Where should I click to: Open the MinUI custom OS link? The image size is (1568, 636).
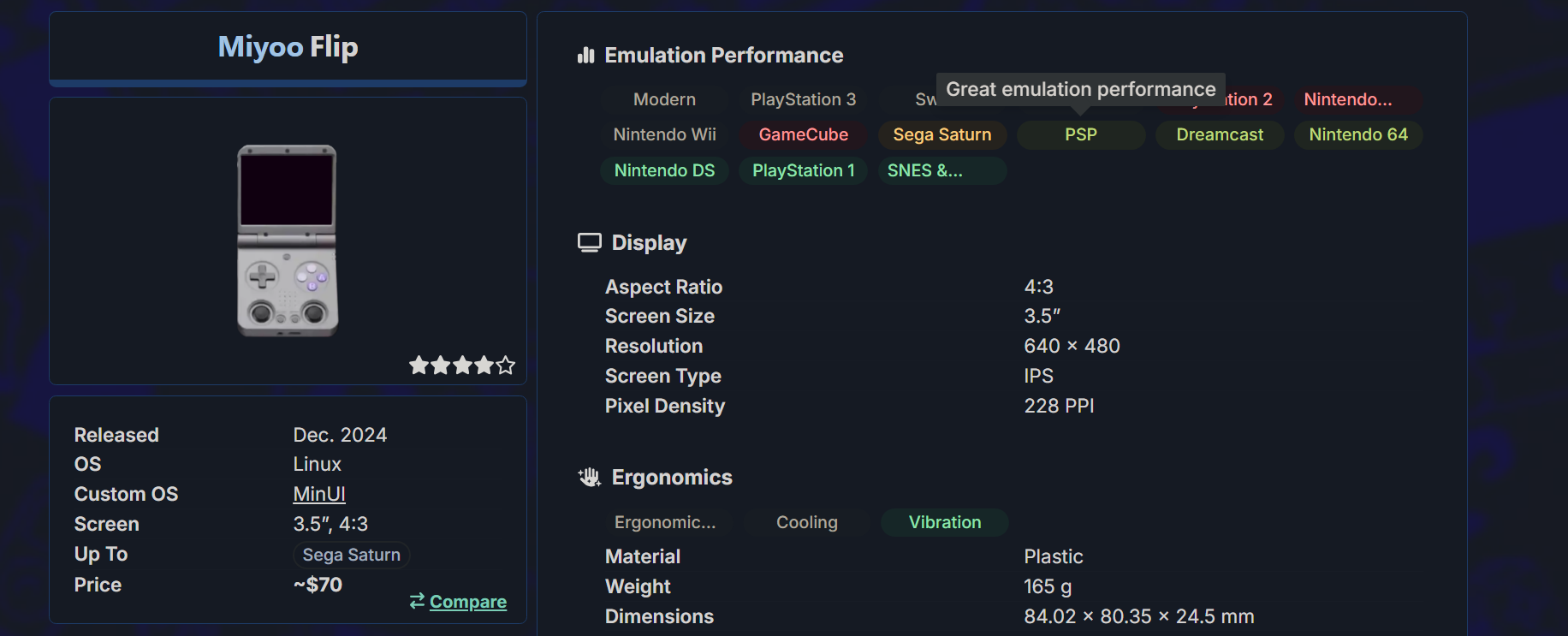pyautogui.click(x=318, y=494)
